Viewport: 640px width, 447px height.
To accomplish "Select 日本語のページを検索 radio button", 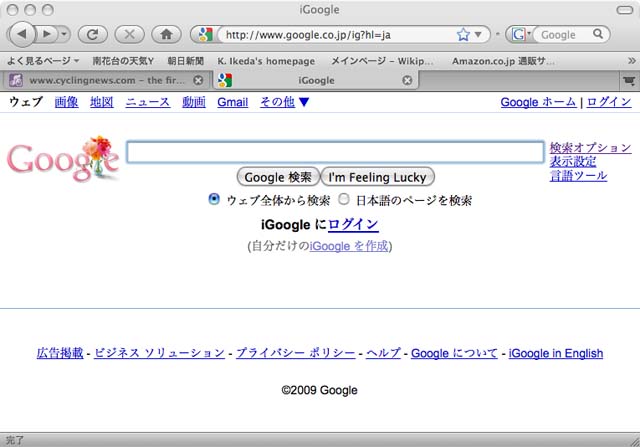I will tap(344, 199).
